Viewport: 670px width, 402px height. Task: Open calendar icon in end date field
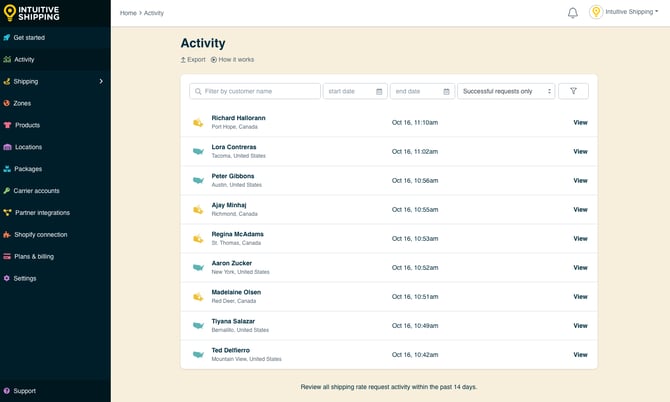[x=446, y=91]
